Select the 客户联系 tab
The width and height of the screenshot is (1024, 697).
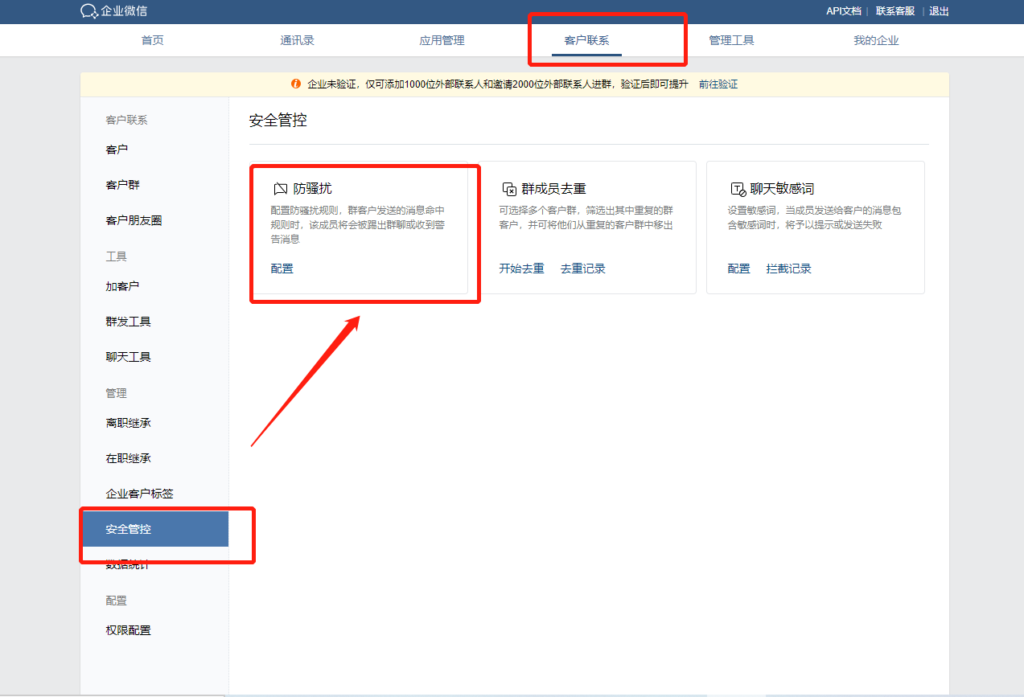(x=586, y=41)
